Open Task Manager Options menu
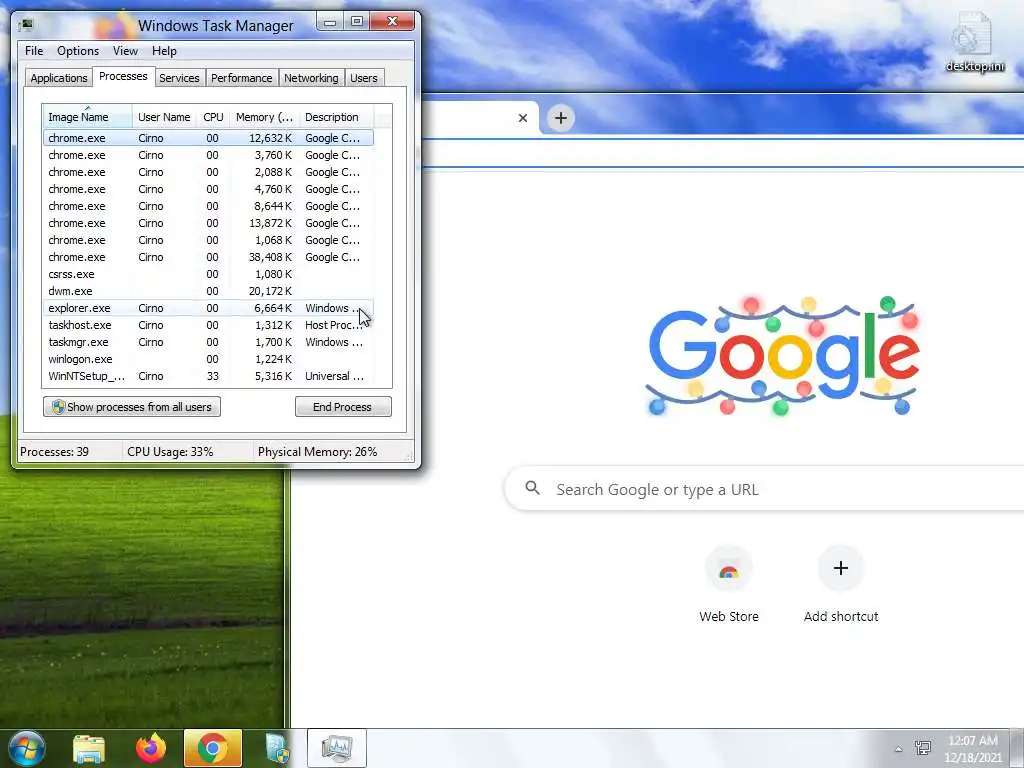Viewport: 1024px width, 768px height. 78,51
